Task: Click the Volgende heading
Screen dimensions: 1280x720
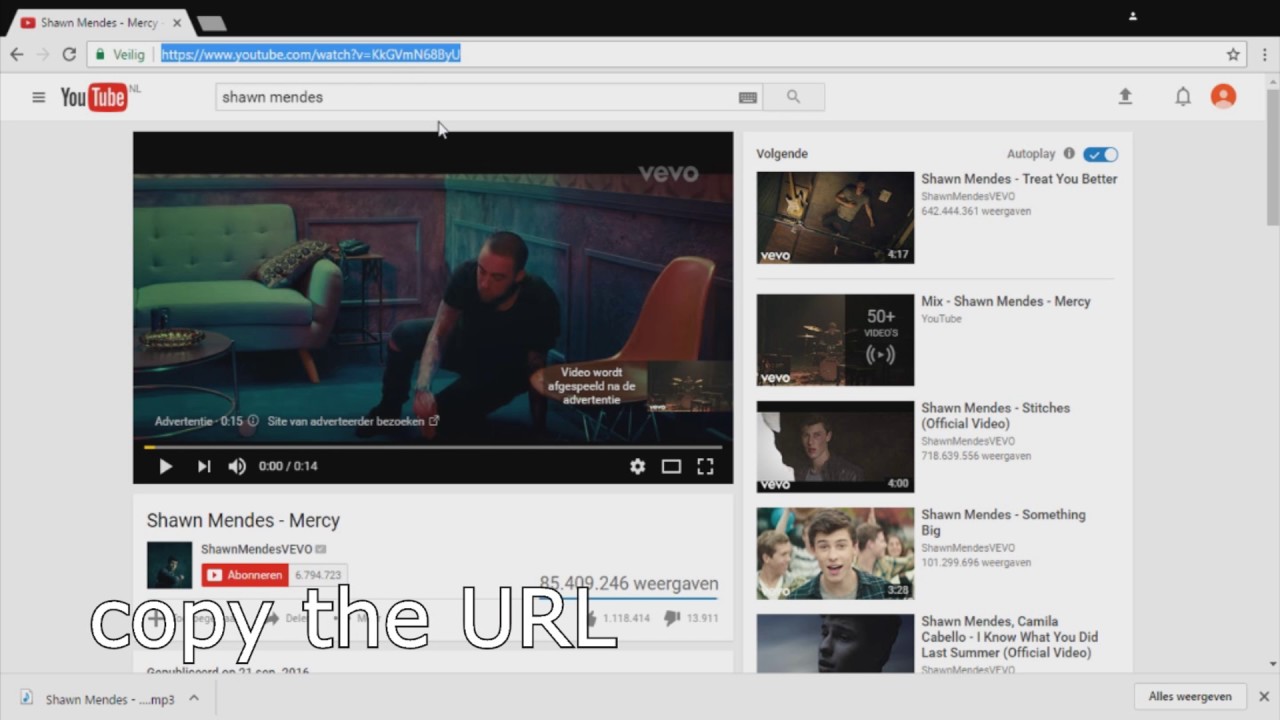Action: 782,154
